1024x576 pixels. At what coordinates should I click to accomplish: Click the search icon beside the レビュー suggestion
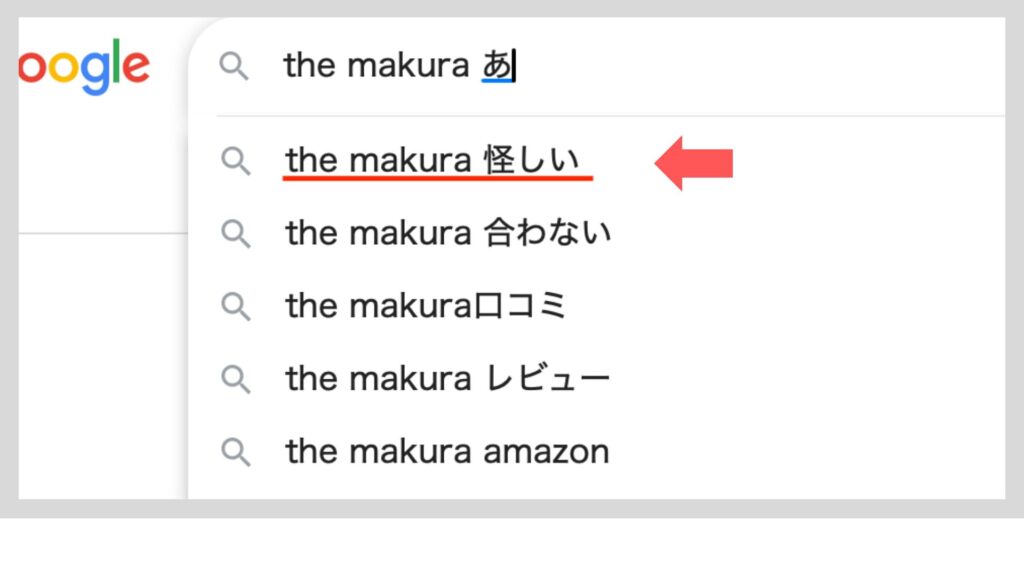[x=236, y=379]
